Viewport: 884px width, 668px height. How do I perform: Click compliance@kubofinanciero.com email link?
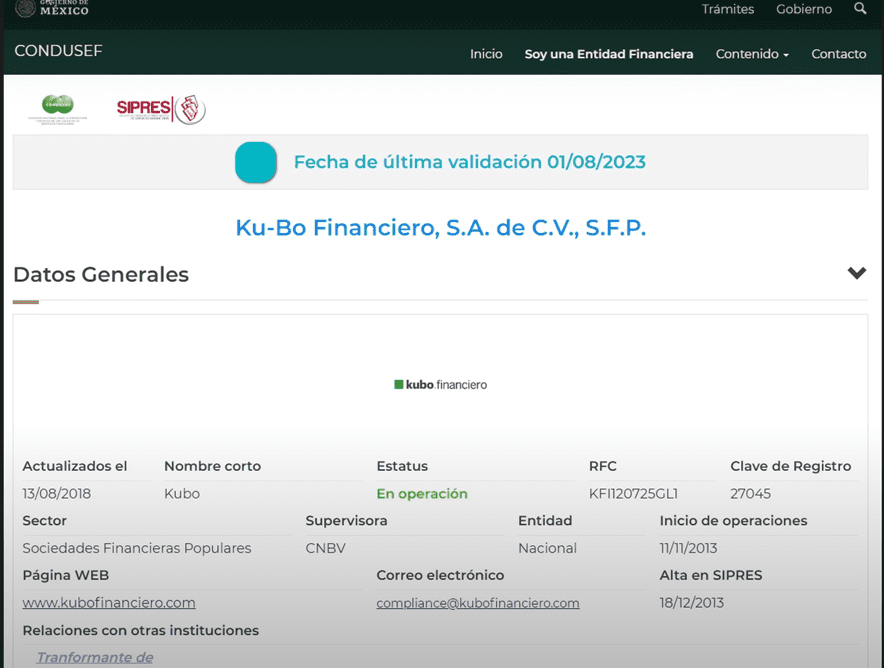(477, 603)
